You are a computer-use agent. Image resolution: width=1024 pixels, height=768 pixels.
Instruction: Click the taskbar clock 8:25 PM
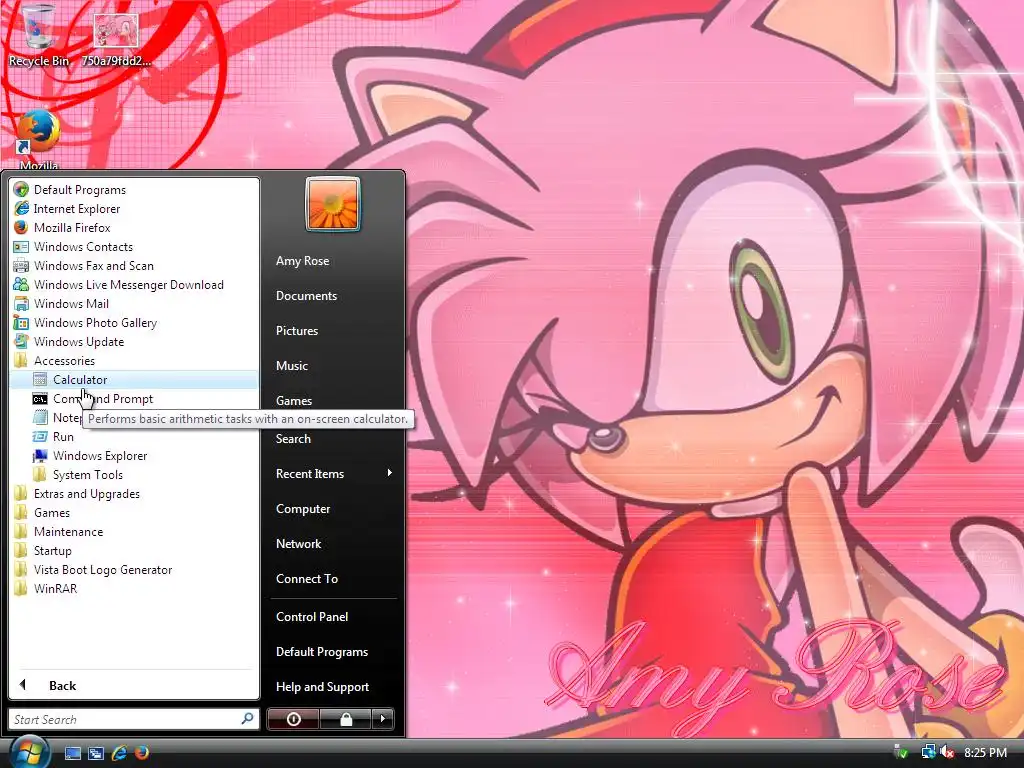tap(985, 752)
